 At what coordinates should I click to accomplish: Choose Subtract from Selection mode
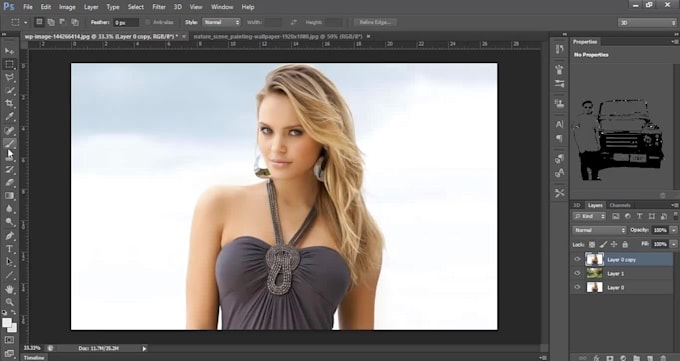[x=63, y=22]
